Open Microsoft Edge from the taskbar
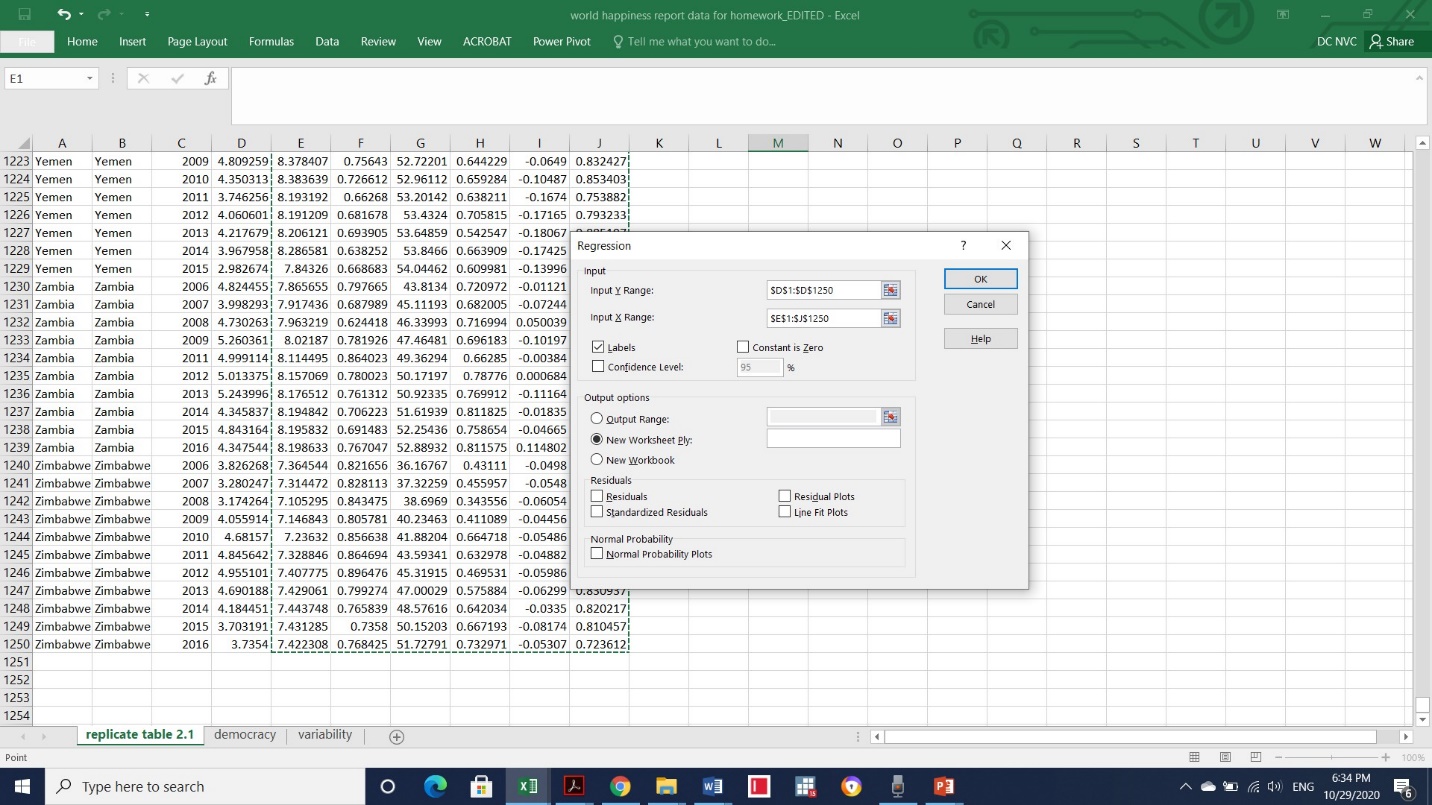The height and width of the screenshot is (805, 1432). [x=435, y=787]
